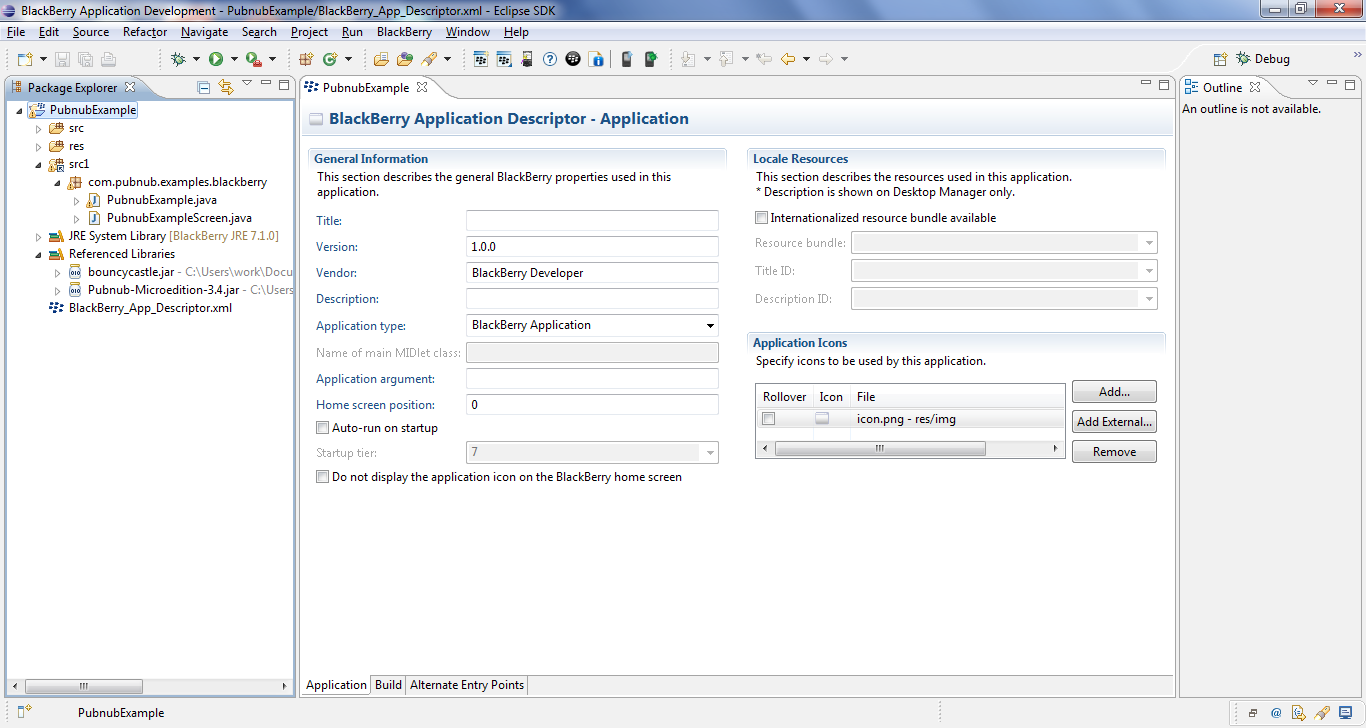The width and height of the screenshot is (1366, 728).
Task: Click the Add External button for icons
Action: point(1113,421)
